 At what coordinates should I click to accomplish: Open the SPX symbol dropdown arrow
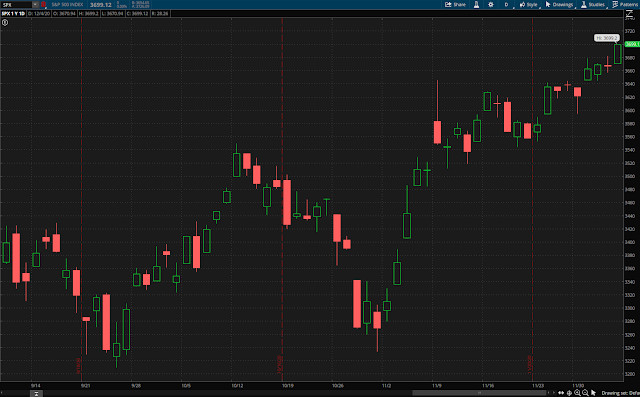(35, 4)
